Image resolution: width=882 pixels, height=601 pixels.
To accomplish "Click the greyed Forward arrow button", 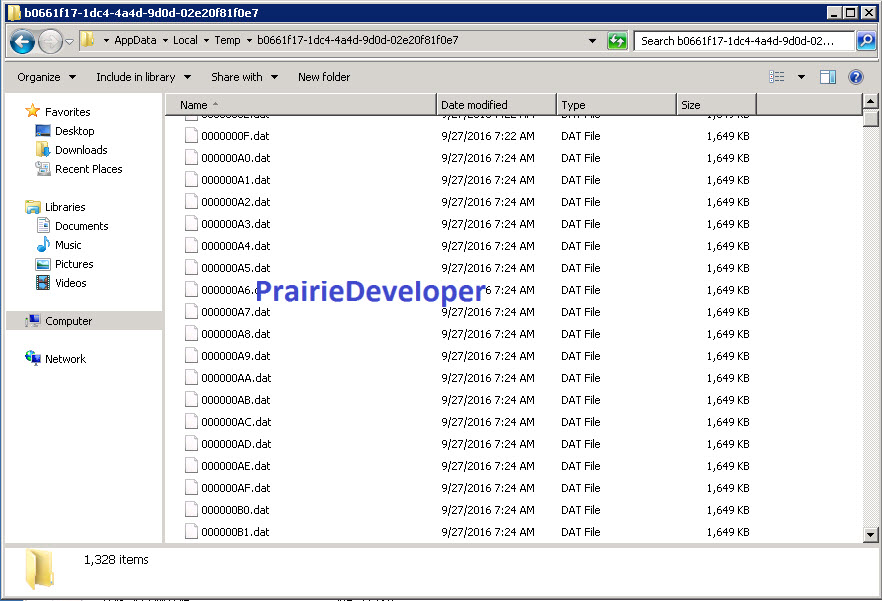I will click(50, 41).
